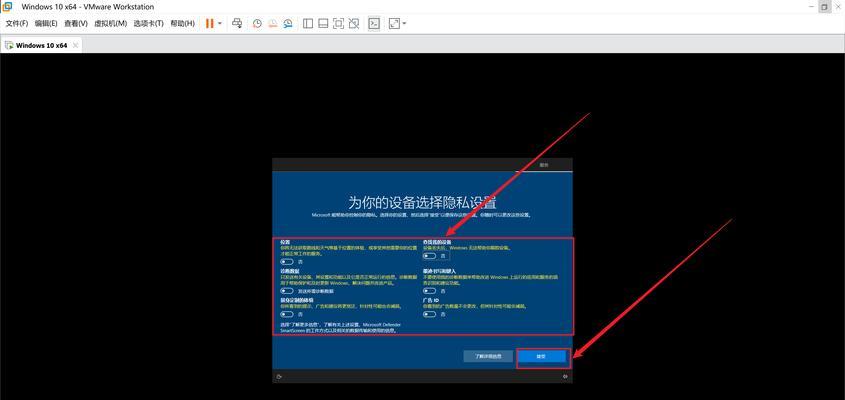Select the 服务 step at setup top
Viewport: 845px width, 400px height.
(544, 165)
